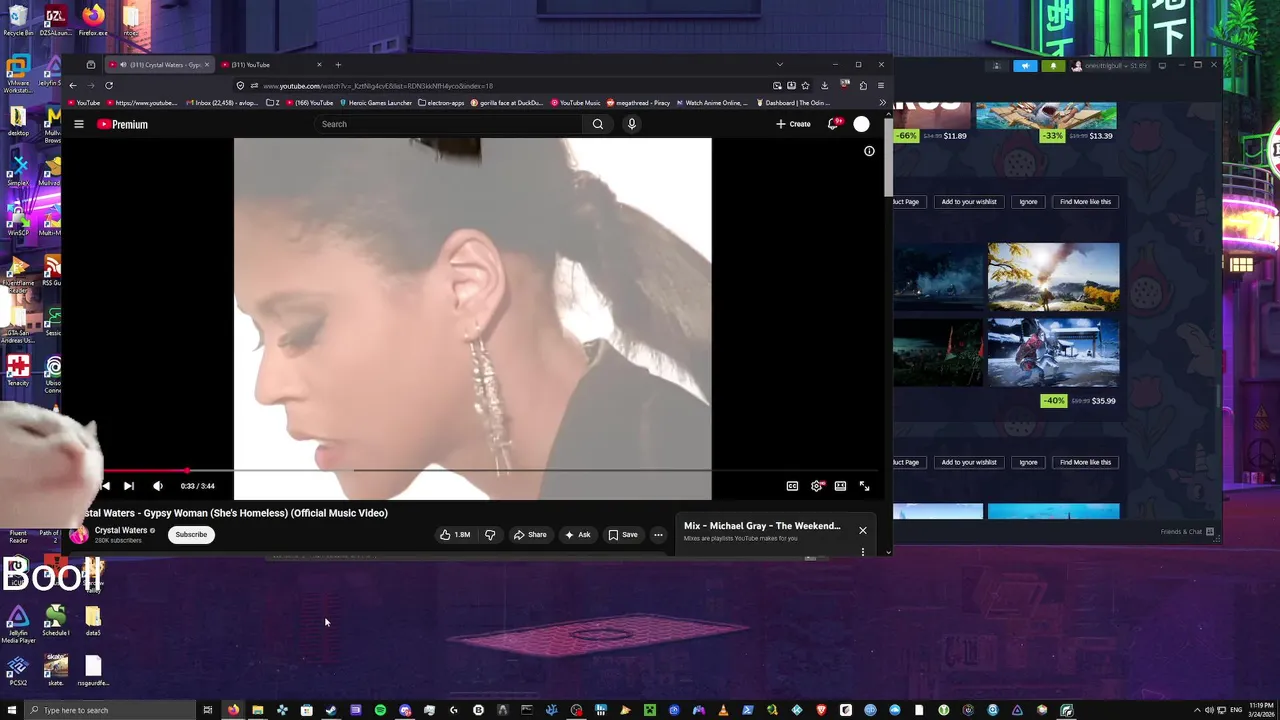Mute the video volume icon
The image size is (1280, 720).
pyautogui.click(x=158, y=486)
